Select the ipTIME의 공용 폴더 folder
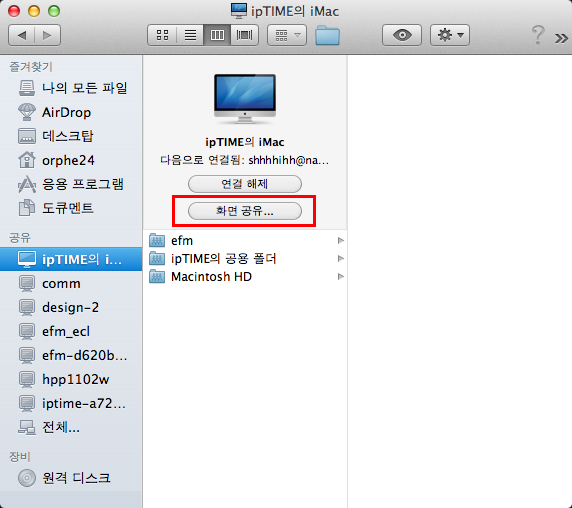This screenshot has width=572, height=508. pos(245,259)
